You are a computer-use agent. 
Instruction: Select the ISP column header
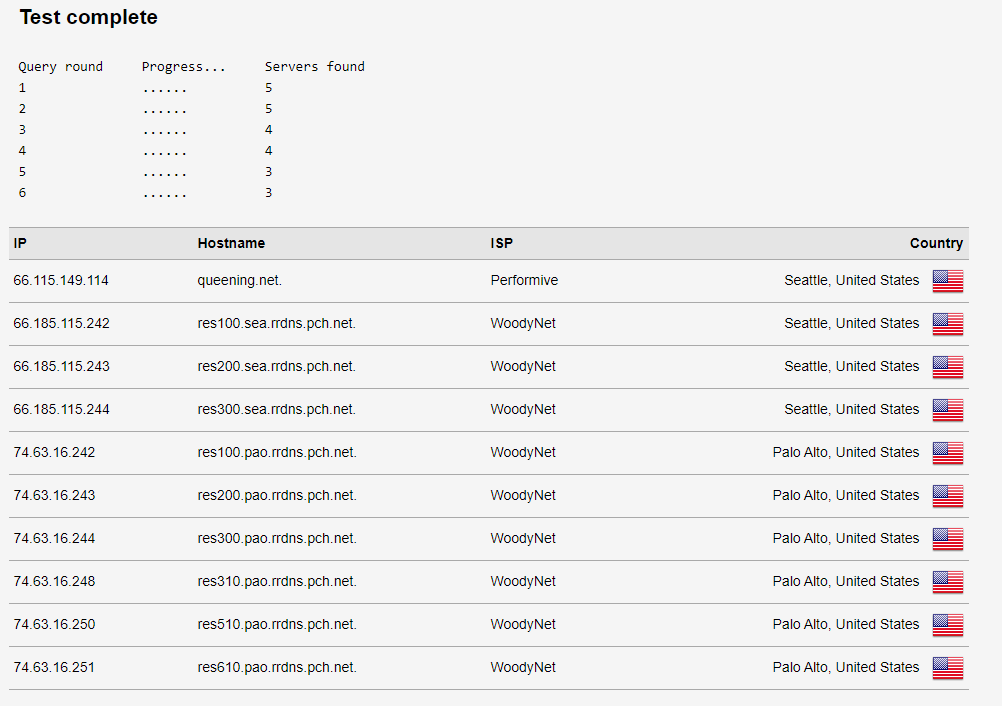point(502,243)
